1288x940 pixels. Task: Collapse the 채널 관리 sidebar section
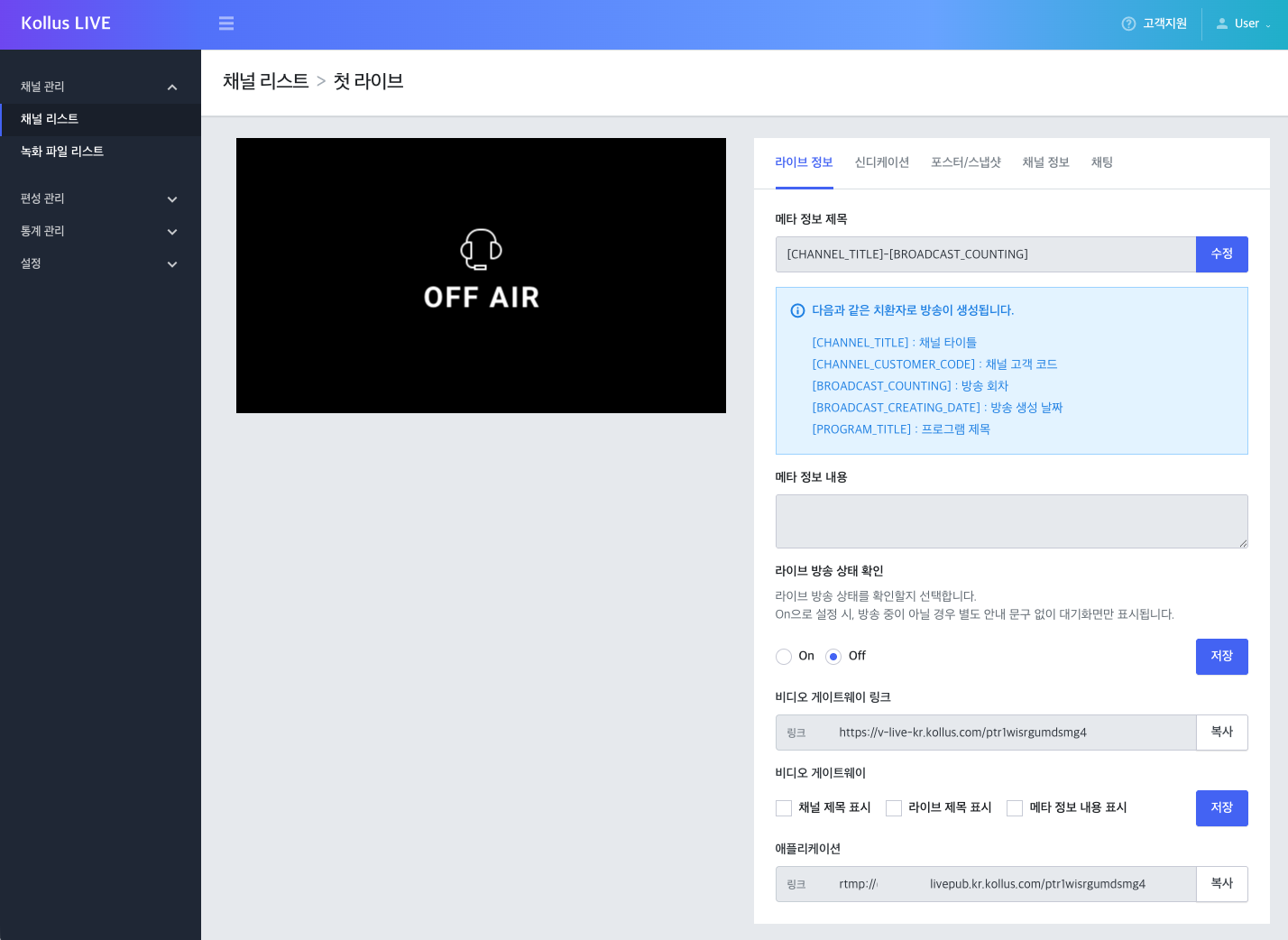pos(99,87)
